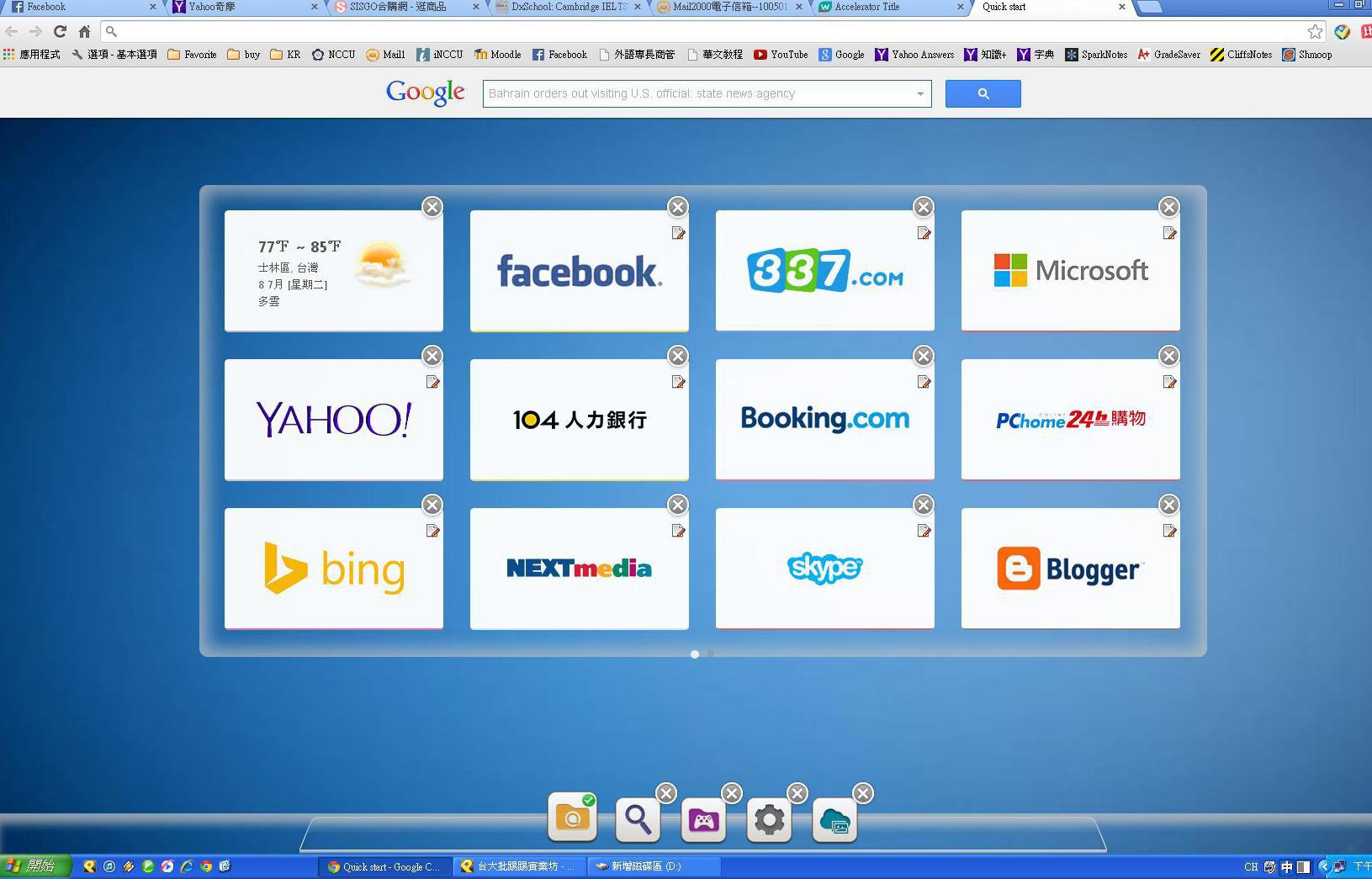The image size is (1372, 879).
Task: Switch to the Mail2000電子信箱 tab
Action: [730, 7]
